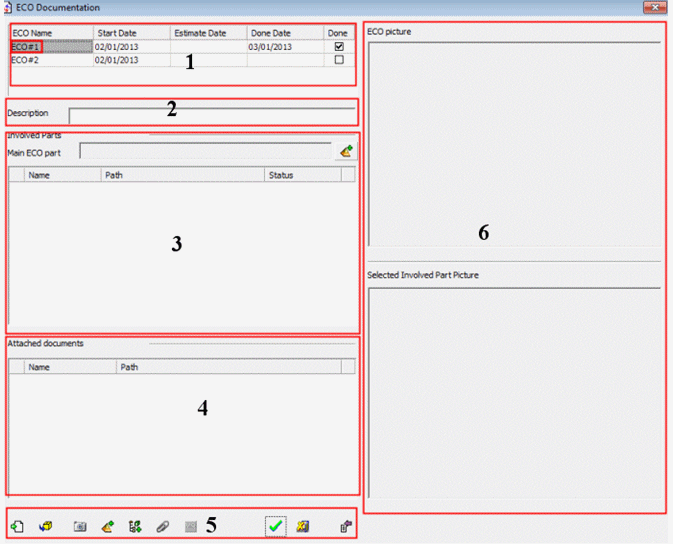Uncheck the Done checkbox for ECO#1
Screen dimensions: 673x544
point(339,47)
